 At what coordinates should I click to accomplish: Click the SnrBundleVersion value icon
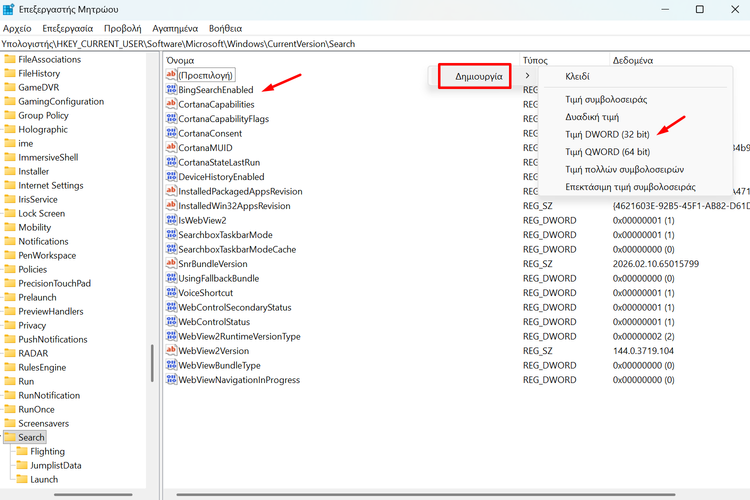(171, 264)
